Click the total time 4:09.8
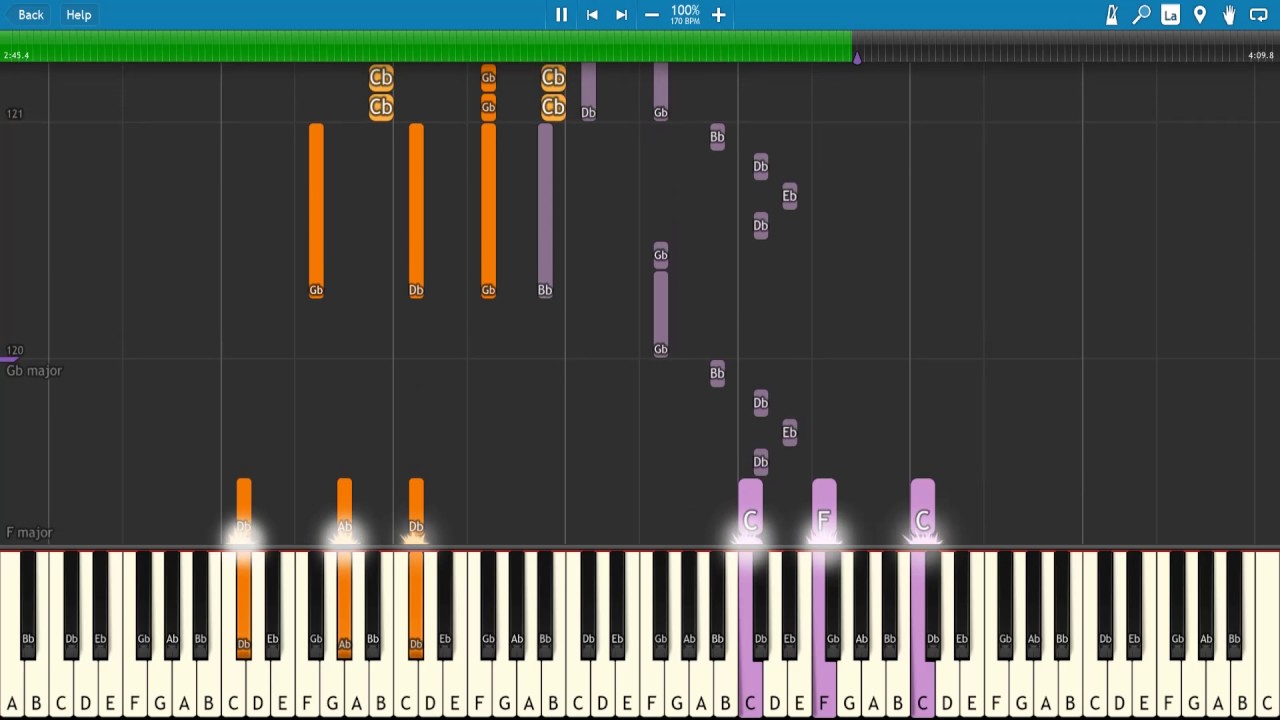1280x720 pixels. (x=1261, y=56)
